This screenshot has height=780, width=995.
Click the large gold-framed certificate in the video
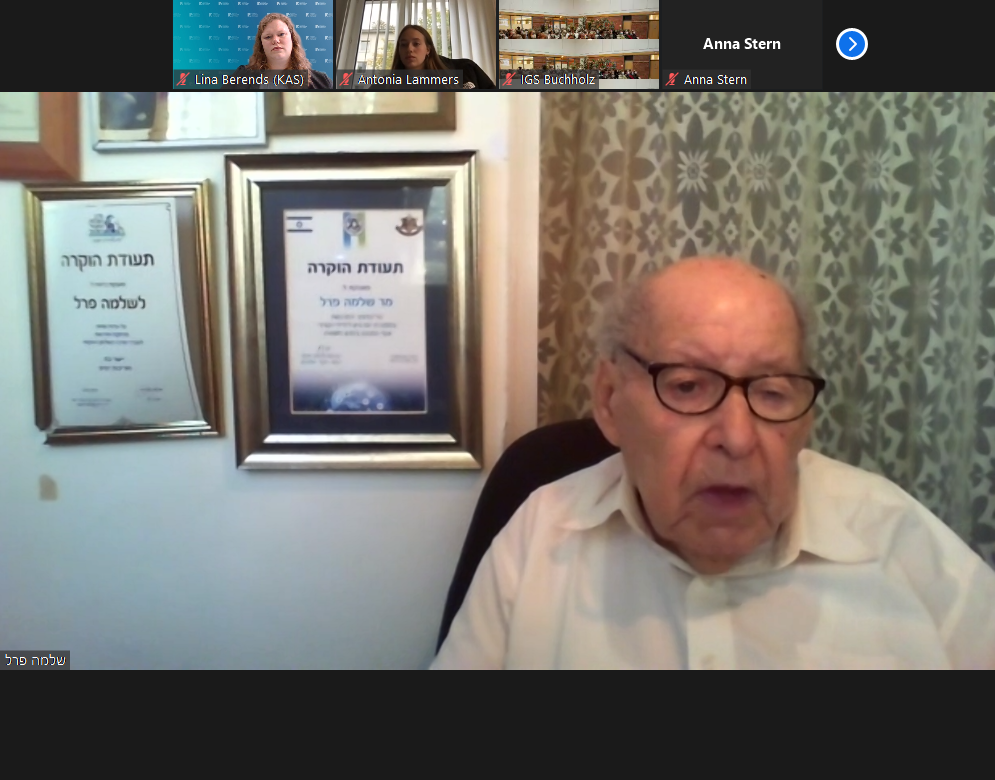pos(354,310)
